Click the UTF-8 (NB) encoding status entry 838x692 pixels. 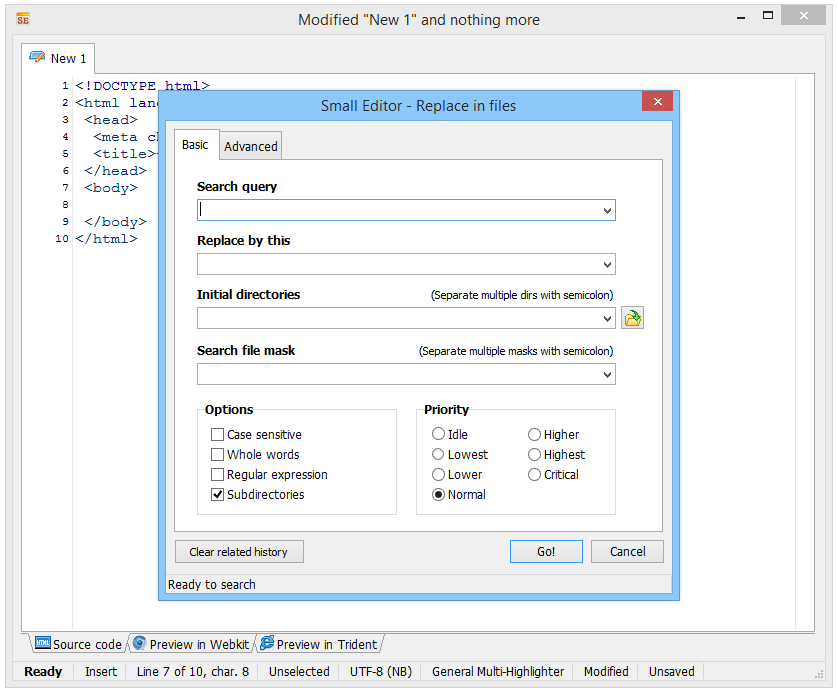pos(381,672)
